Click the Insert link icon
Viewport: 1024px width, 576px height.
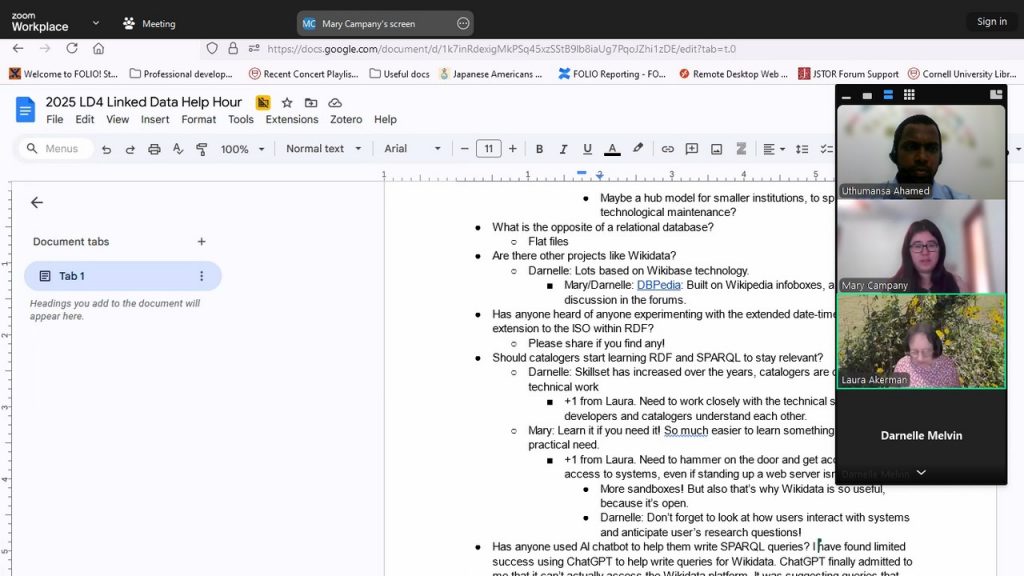point(668,149)
